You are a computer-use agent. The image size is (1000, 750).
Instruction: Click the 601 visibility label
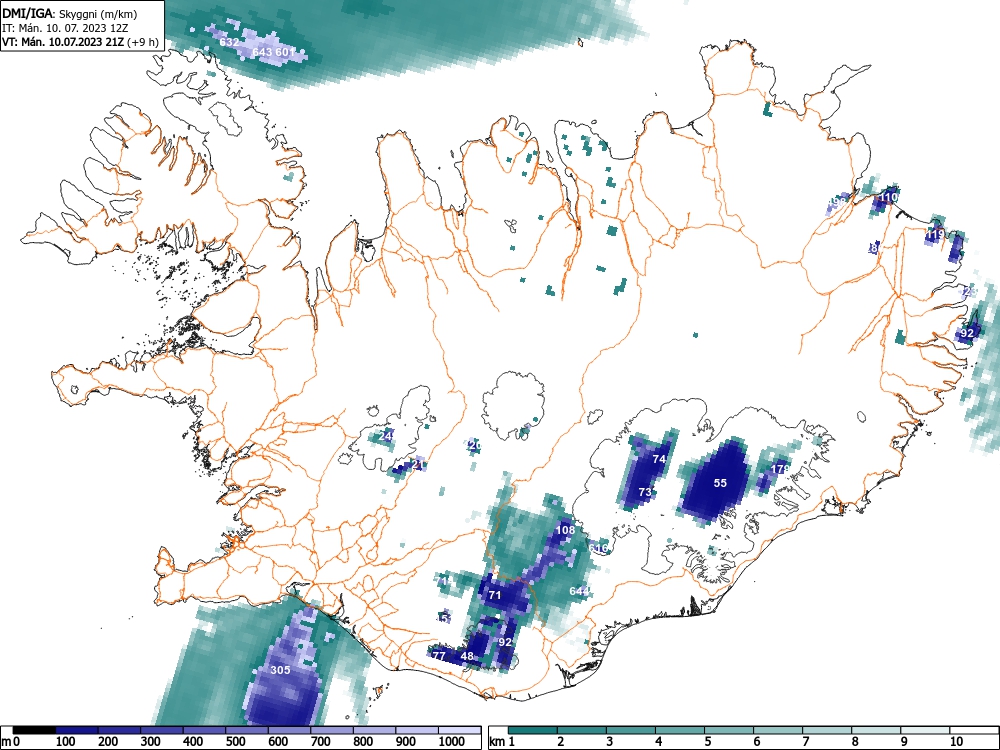(x=286, y=52)
